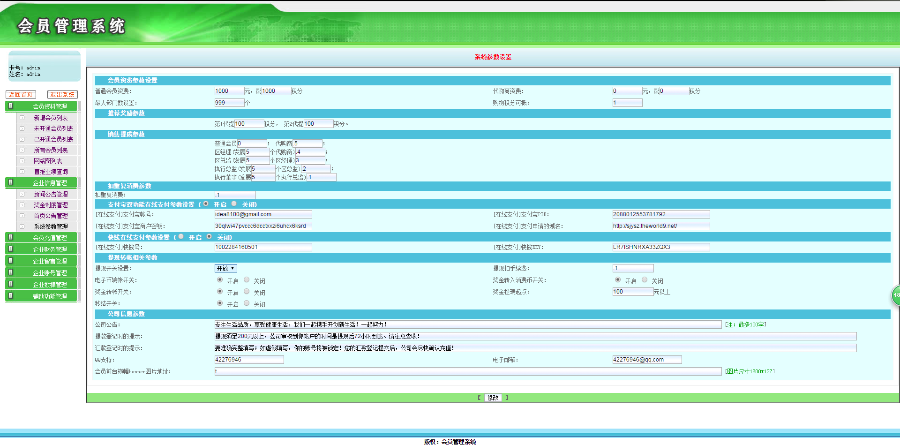Open the 网络图列表 sidebar entry

[48, 161]
